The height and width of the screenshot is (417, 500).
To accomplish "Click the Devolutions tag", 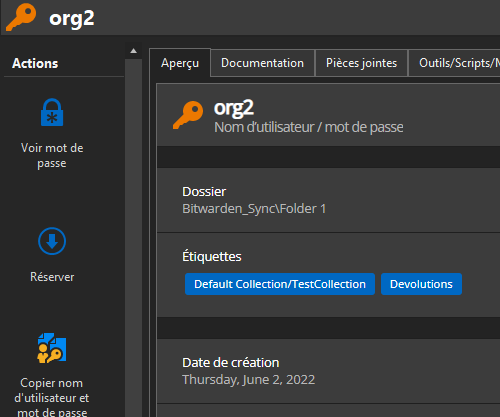I will pyautogui.click(x=421, y=284).
